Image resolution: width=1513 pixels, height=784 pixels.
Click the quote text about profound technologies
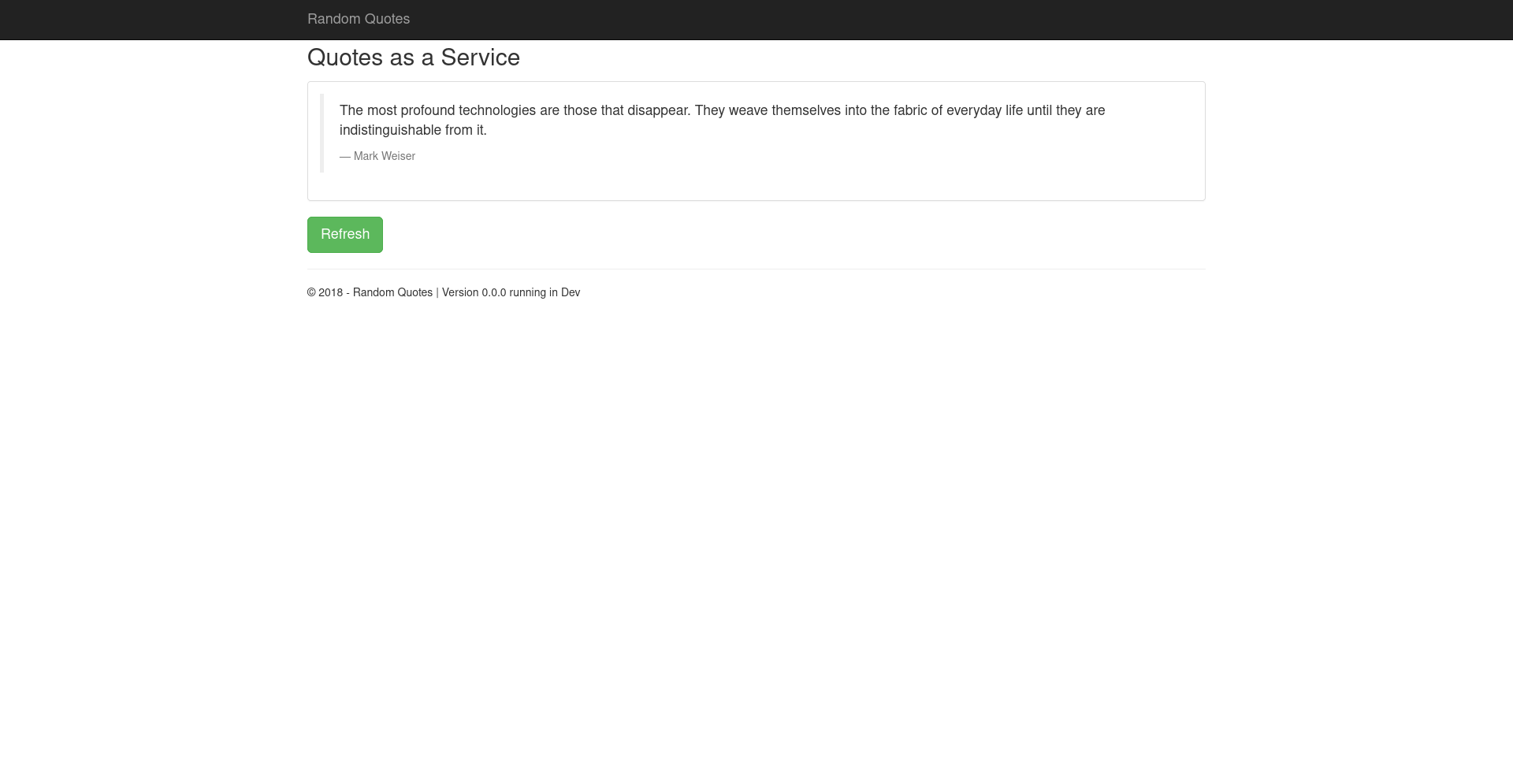pyautogui.click(x=722, y=120)
